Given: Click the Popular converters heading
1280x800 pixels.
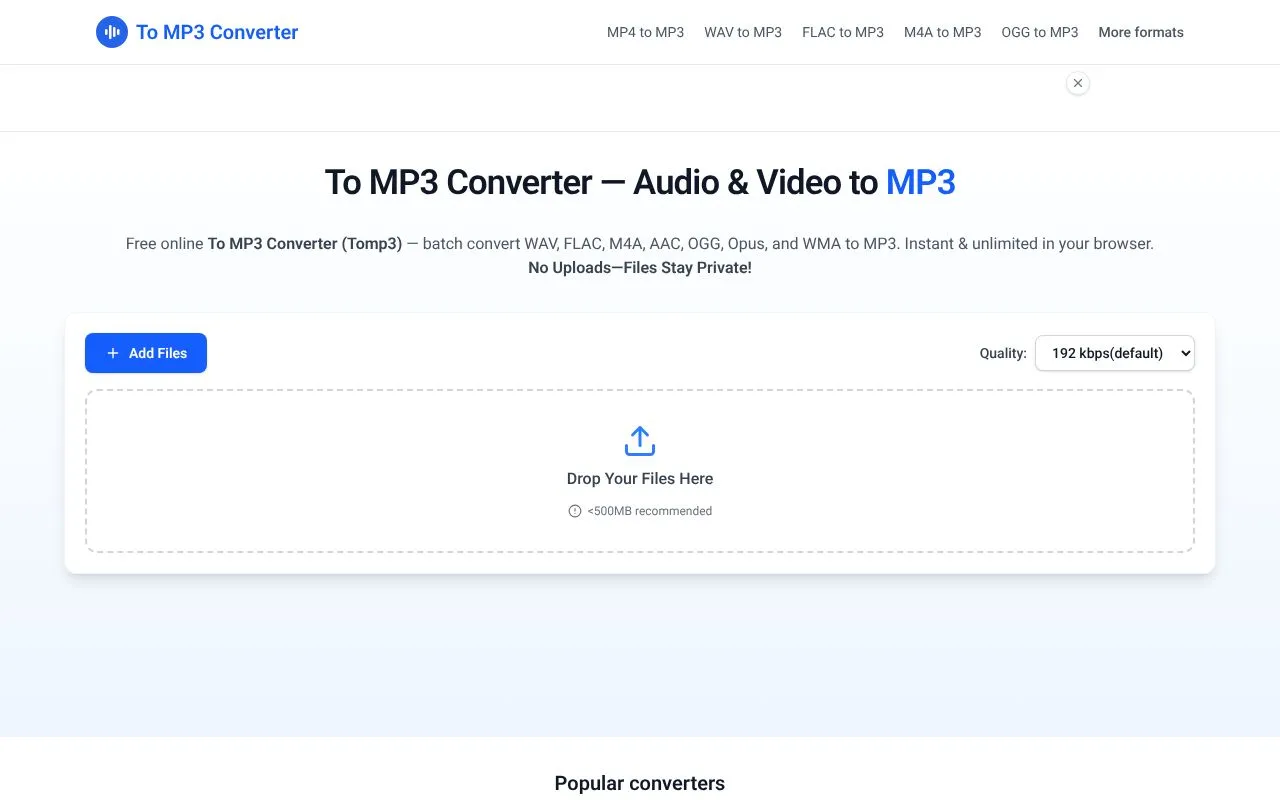Looking at the screenshot, I should (640, 783).
